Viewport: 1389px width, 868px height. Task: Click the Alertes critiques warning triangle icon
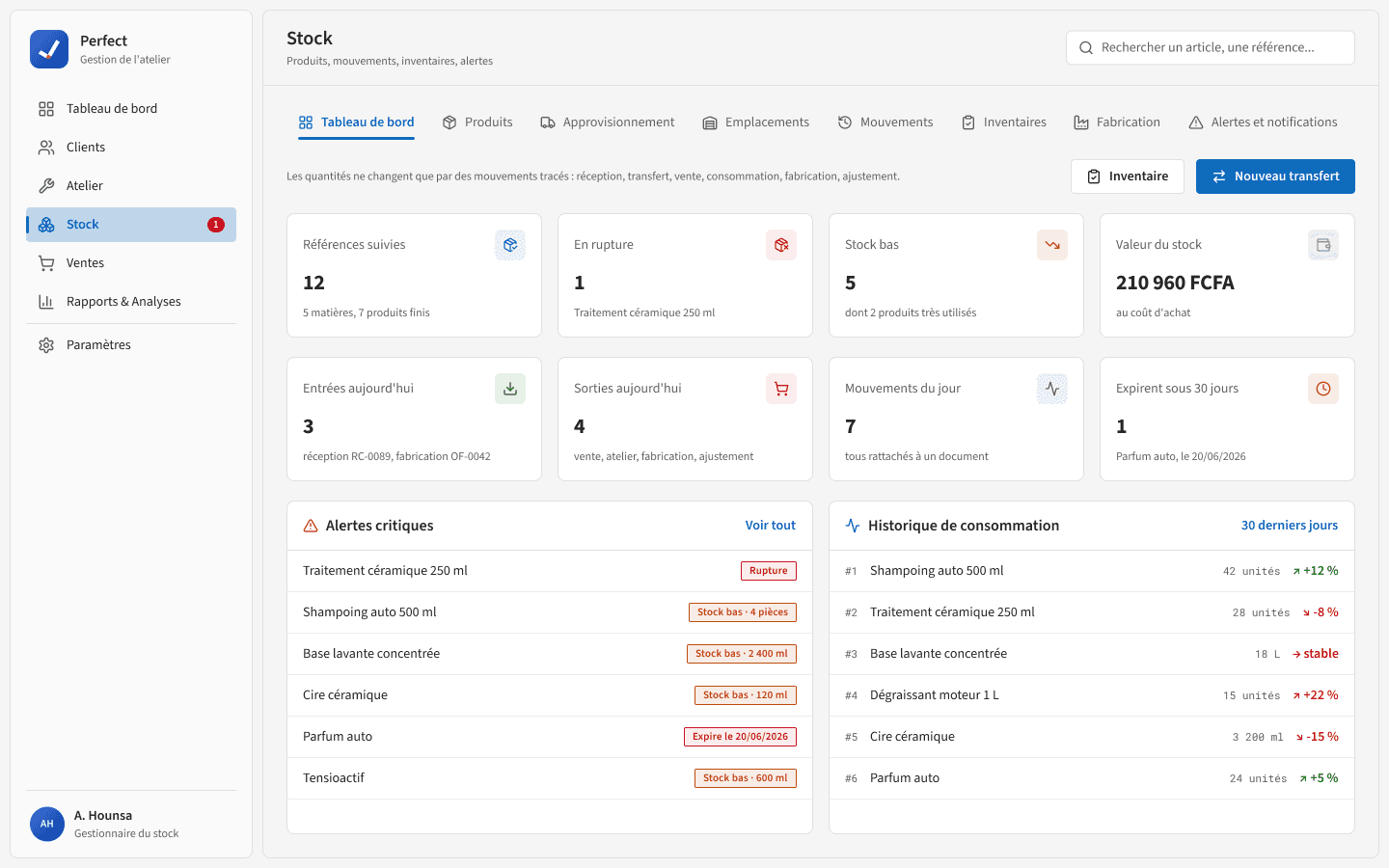tap(311, 526)
